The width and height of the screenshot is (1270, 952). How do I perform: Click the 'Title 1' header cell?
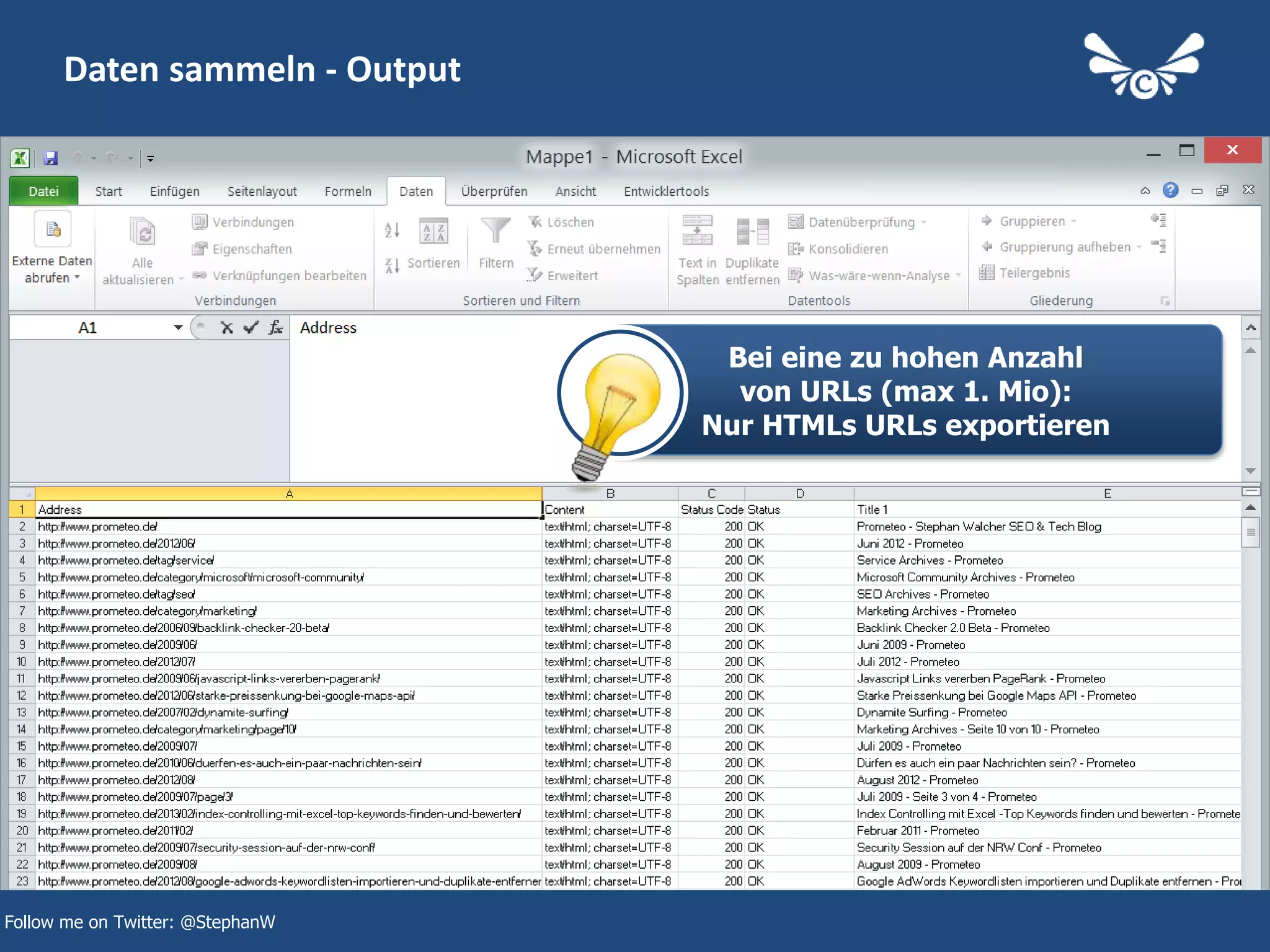tap(1047, 509)
